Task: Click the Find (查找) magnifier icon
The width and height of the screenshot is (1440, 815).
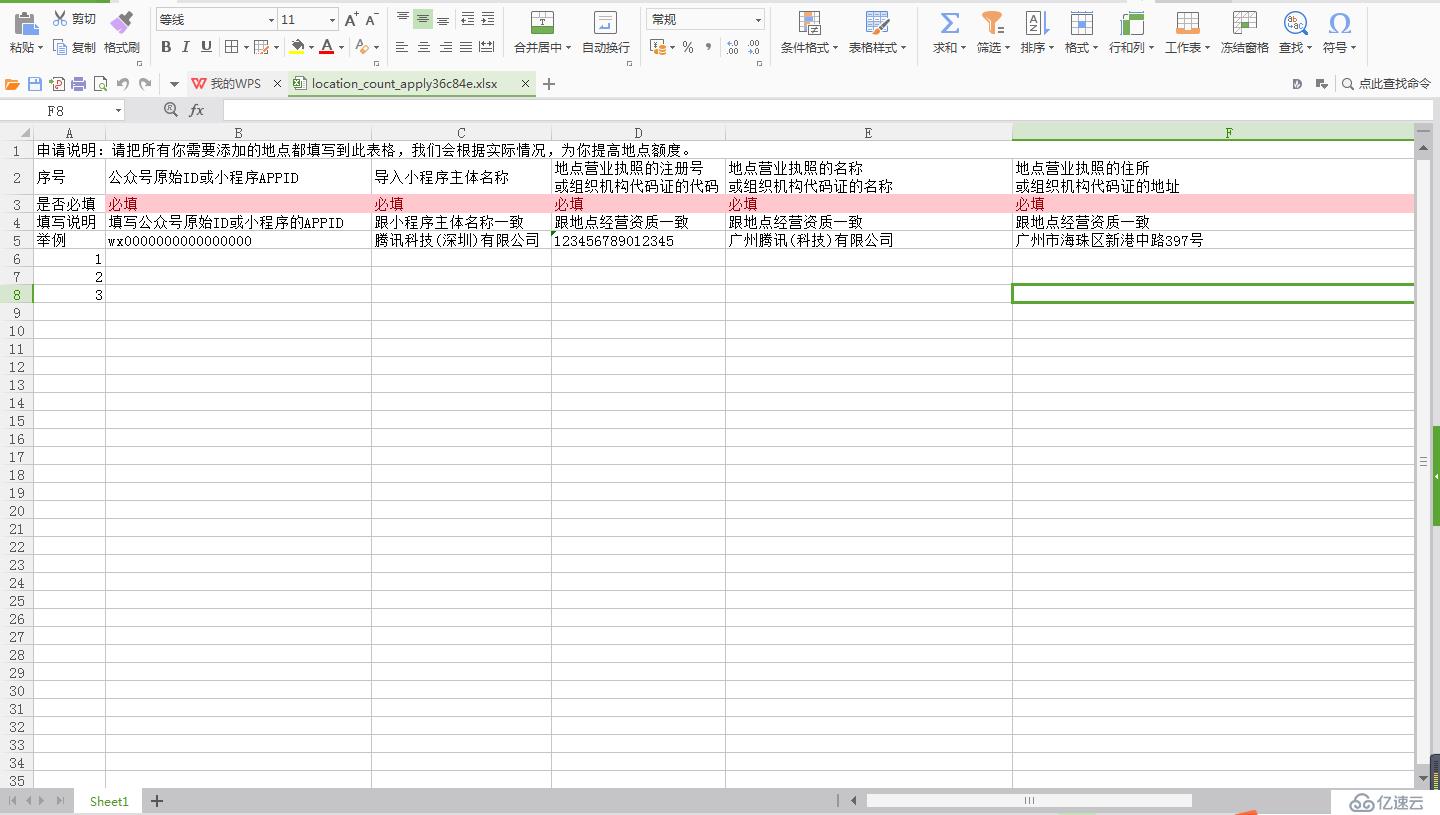Action: pyautogui.click(x=1295, y=24)
